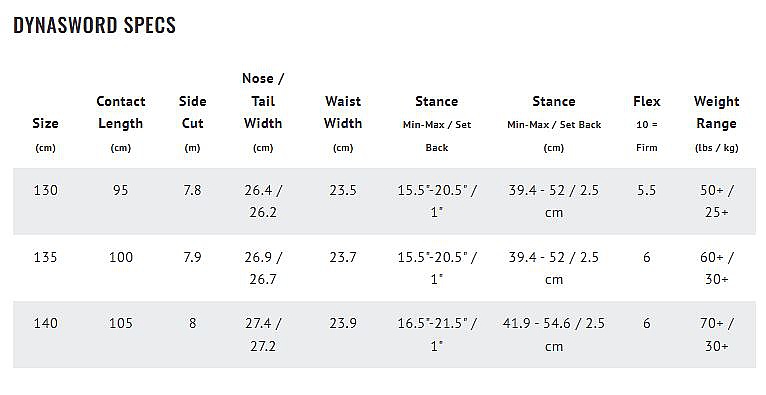The height and width of the screenshot is (395, 766).
Task: Select the Waist Width column header
Action: (x=343, y=124)
